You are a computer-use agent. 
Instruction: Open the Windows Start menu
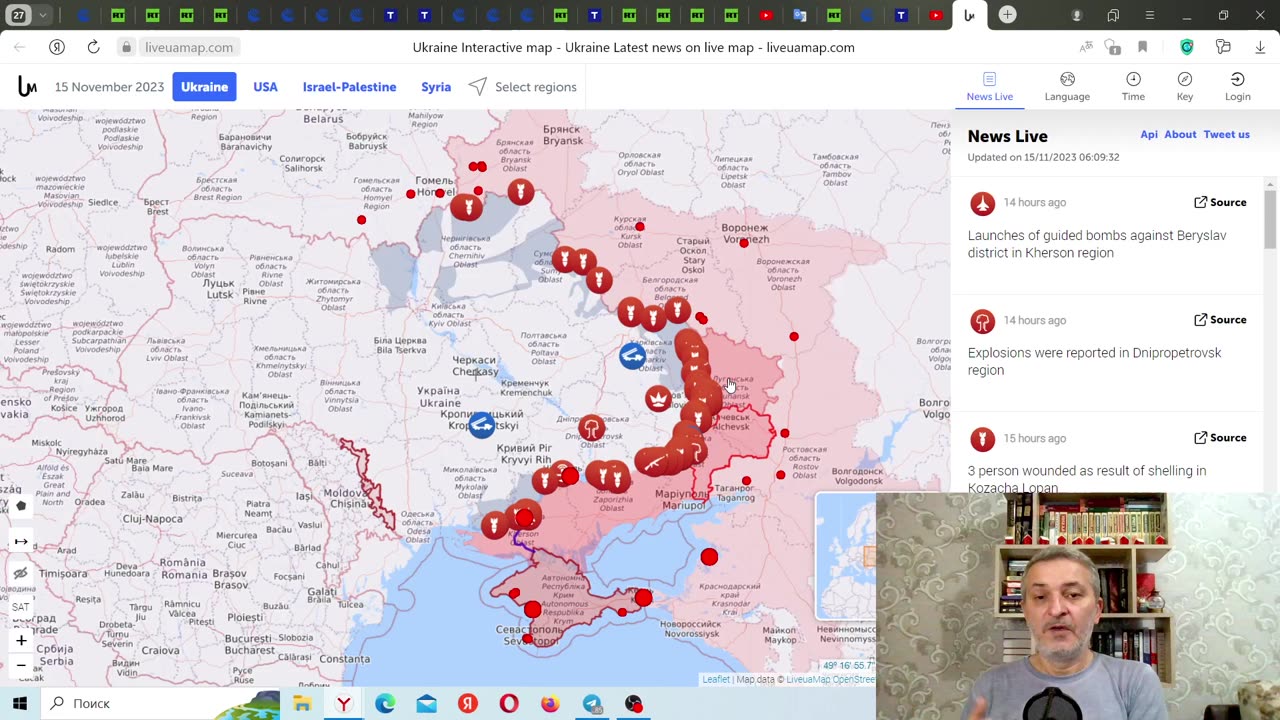[x=19, y=703]
